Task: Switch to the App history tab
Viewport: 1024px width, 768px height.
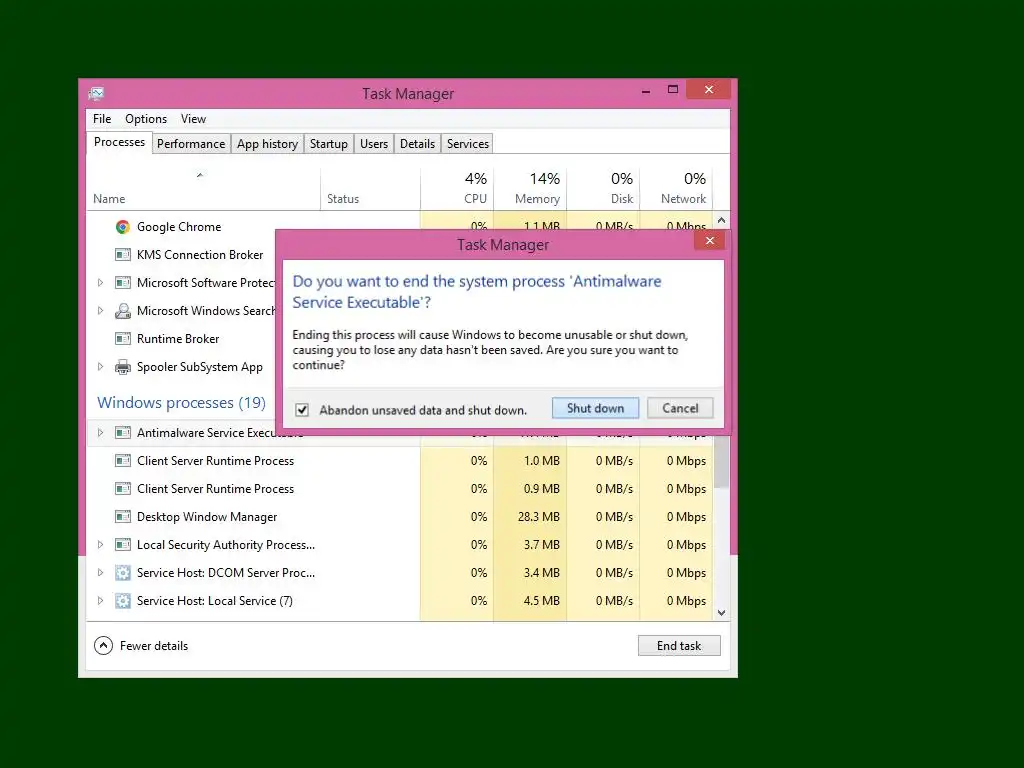Action: [x=267, y=144]
